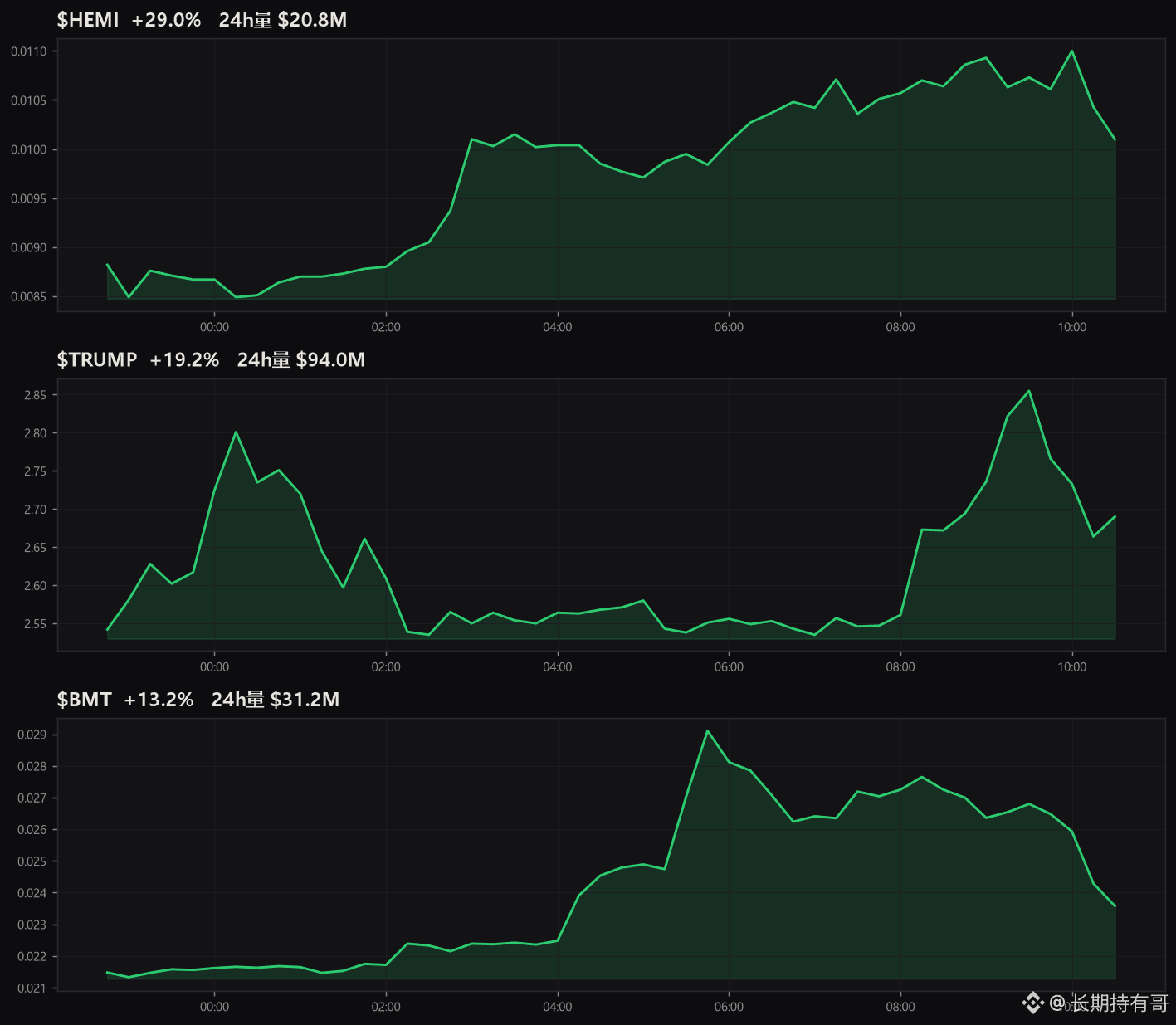The image size is (1176, 1025).
Task: Click the $HEMI chart title
Action: pos(88,20)
